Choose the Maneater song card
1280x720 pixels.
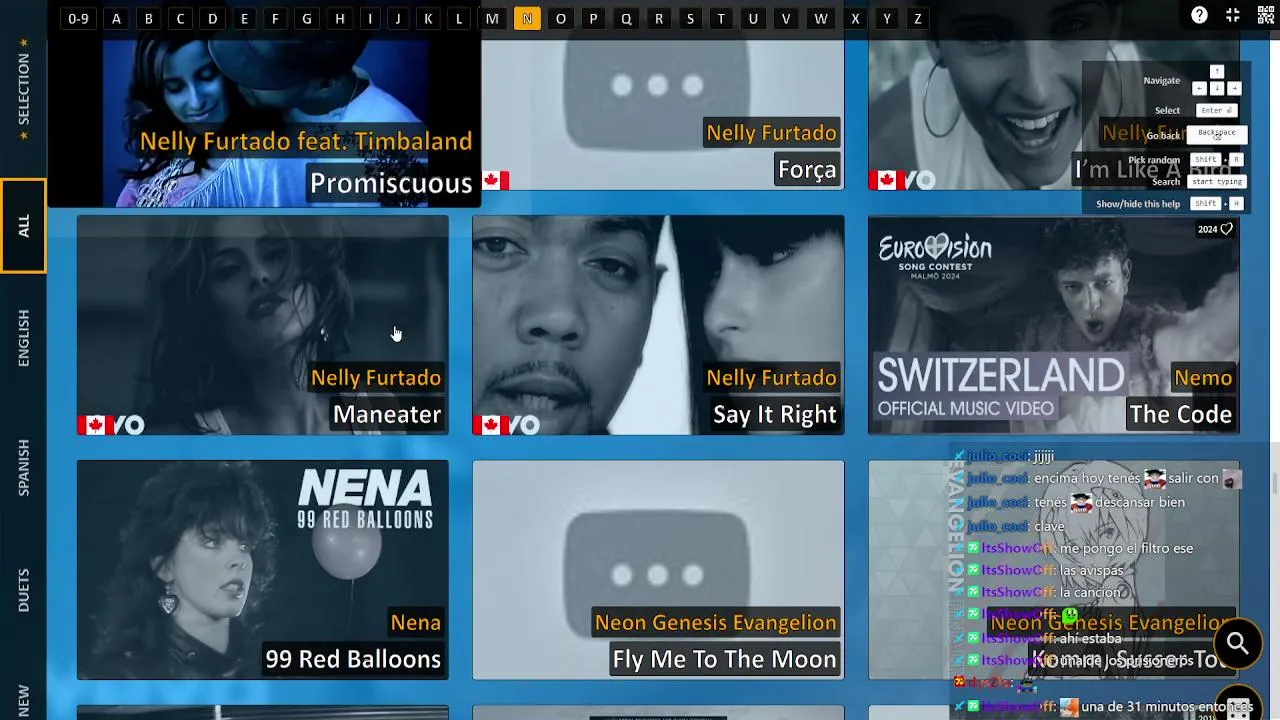pyautogui.click(x=263, y=325)
